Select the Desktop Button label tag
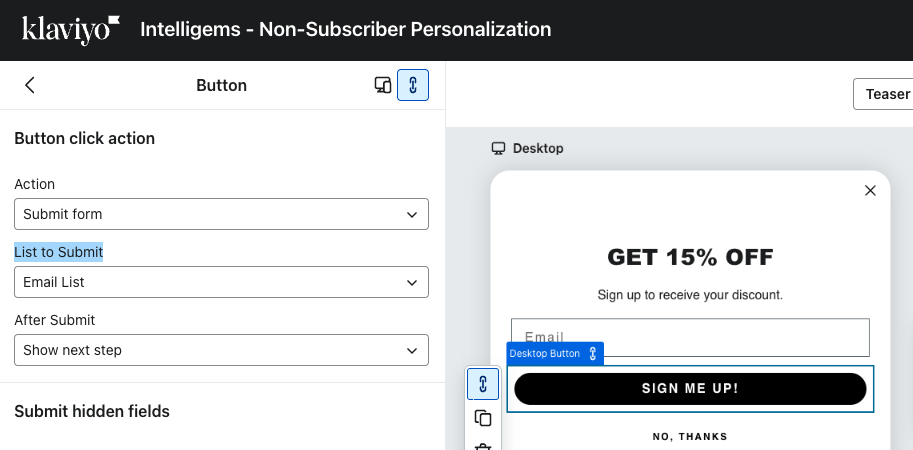Viewport: 913px width, 450px height. click(x=545, y=354)
